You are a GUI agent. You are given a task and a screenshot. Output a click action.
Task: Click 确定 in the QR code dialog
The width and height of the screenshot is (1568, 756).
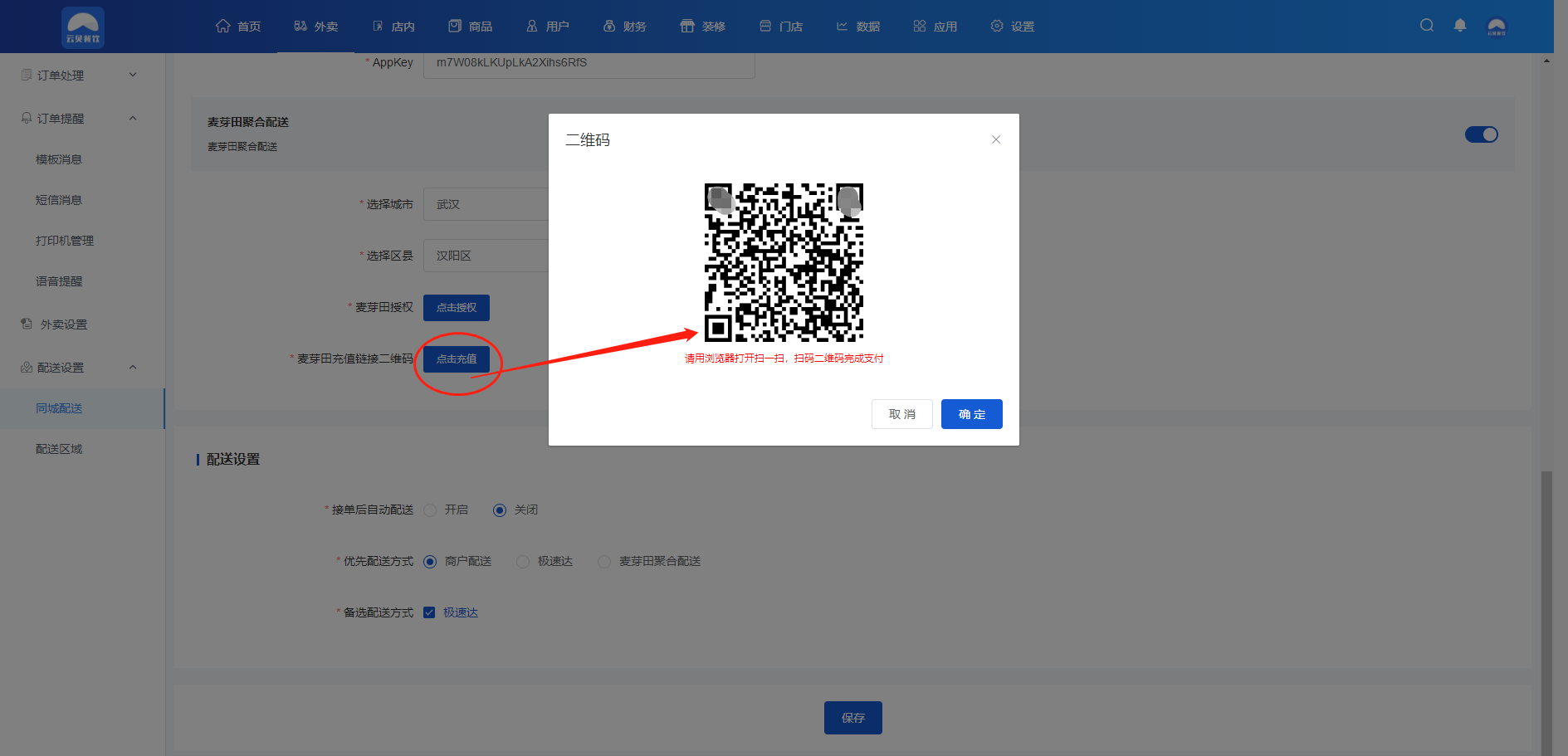(x=972, y=414)
